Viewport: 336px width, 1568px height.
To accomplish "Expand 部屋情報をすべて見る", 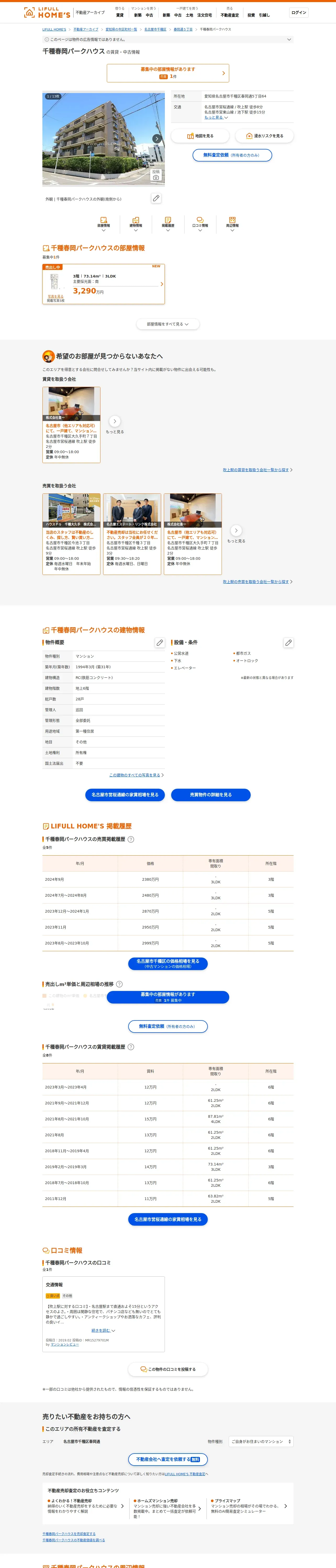I will pos(168,324).
